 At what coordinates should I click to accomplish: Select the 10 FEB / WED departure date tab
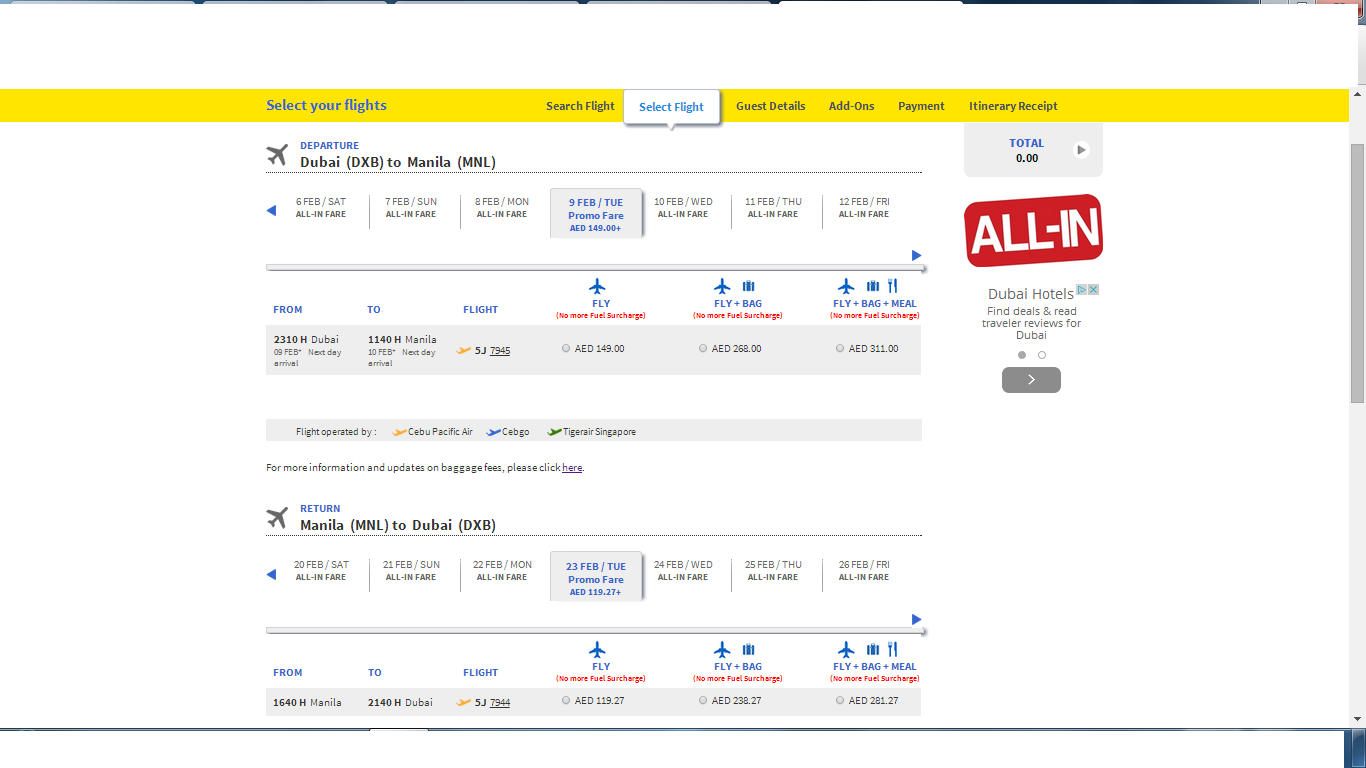coord(683,207)
